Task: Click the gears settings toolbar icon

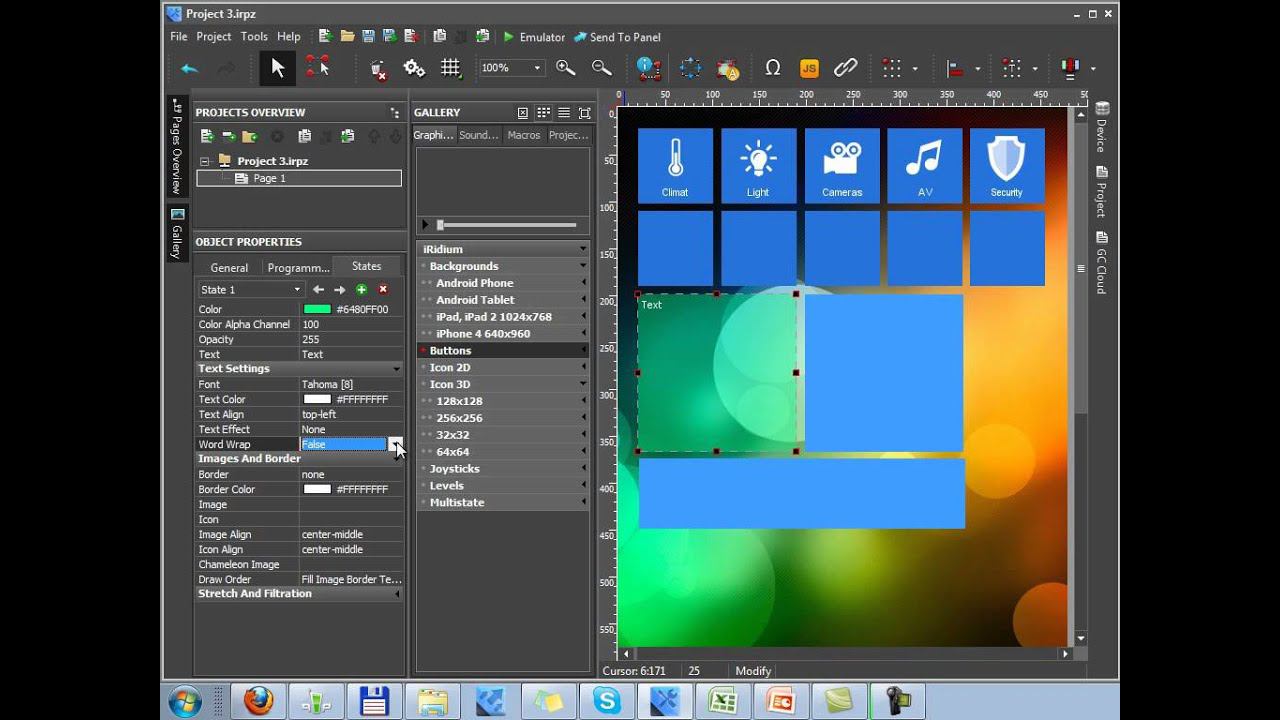Action: (414, 68)
